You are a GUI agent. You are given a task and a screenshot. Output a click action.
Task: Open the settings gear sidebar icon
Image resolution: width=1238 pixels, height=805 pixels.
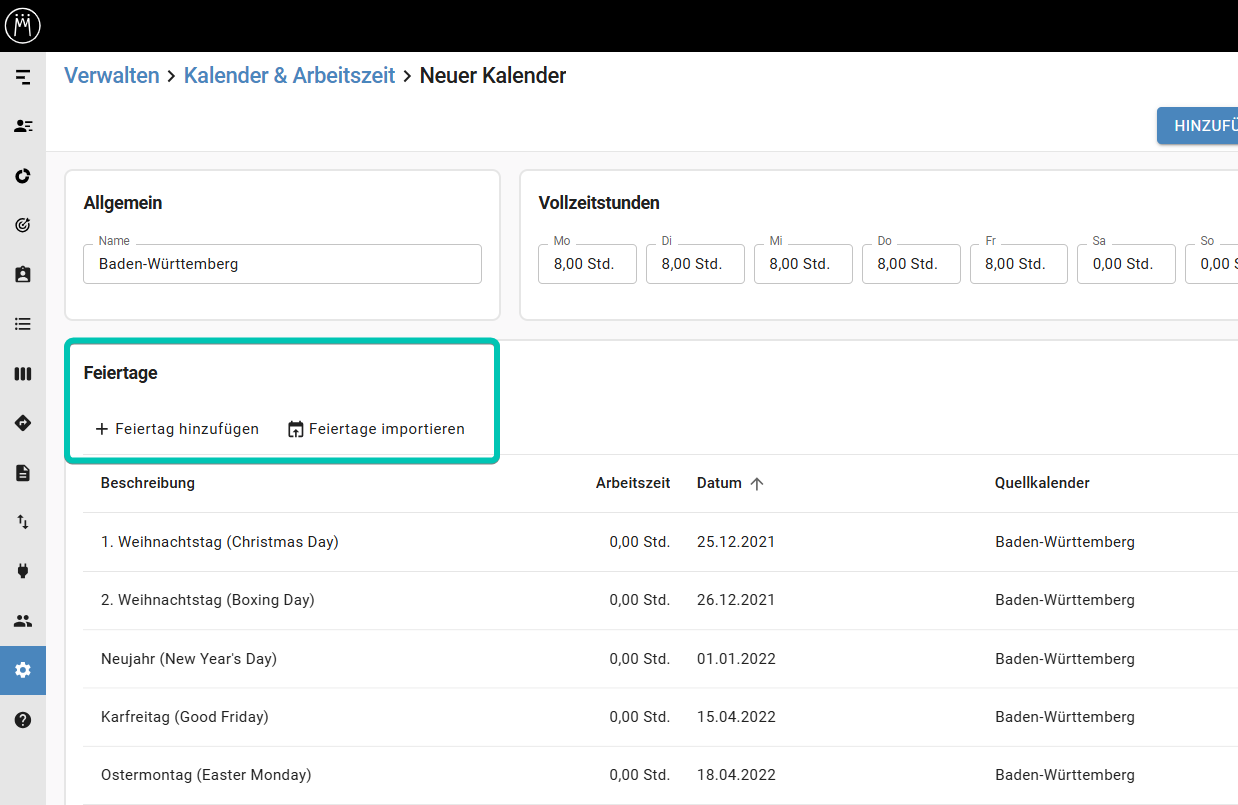[x=23, y=670]
